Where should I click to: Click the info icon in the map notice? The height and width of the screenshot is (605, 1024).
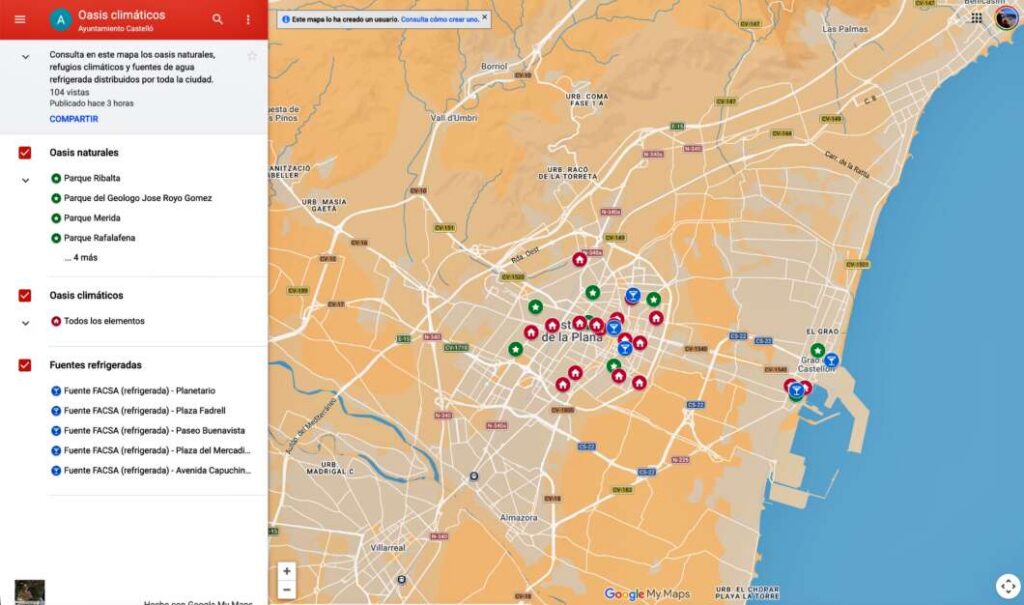[x=285, y=20]
